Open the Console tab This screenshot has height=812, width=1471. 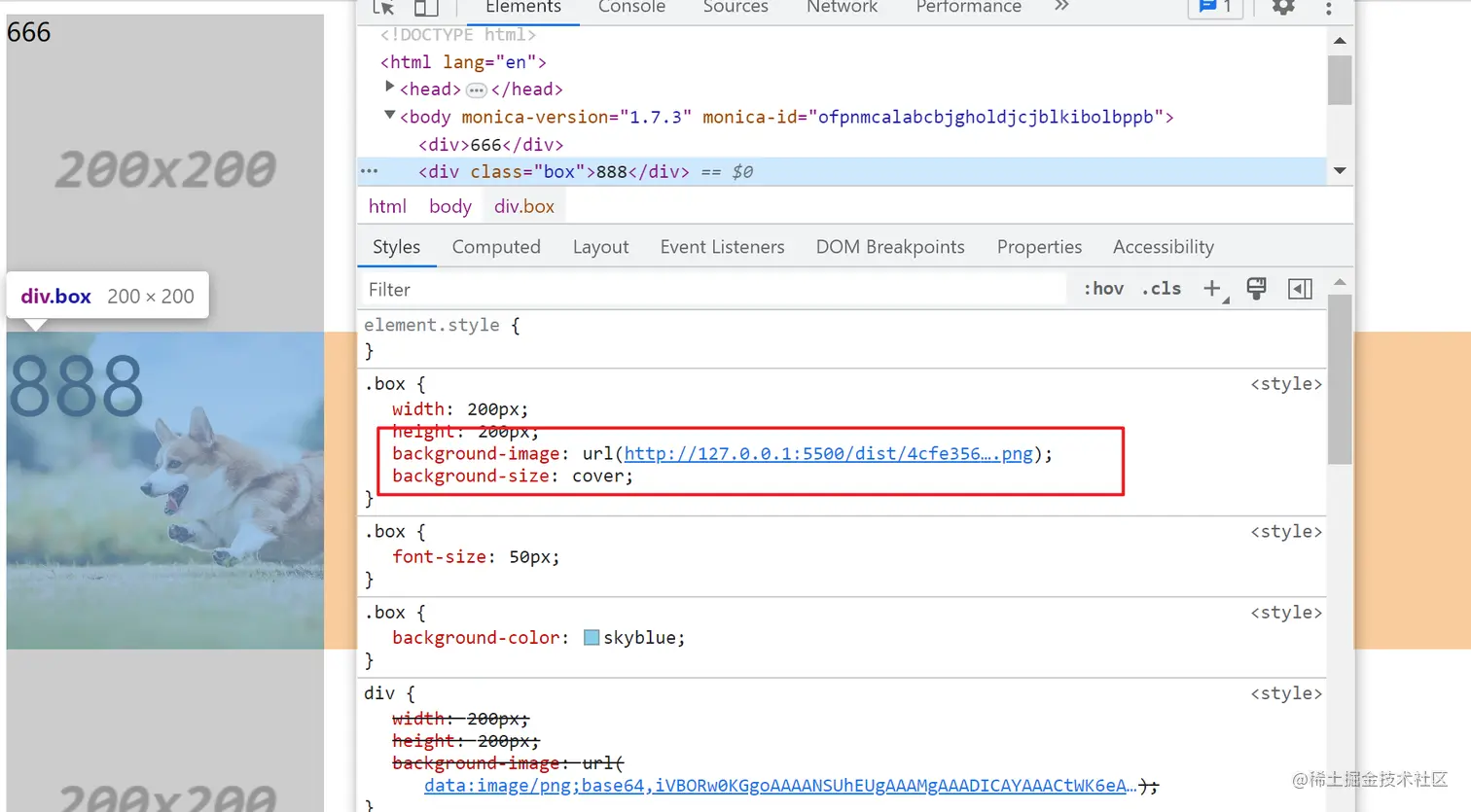tap(631, 8)
